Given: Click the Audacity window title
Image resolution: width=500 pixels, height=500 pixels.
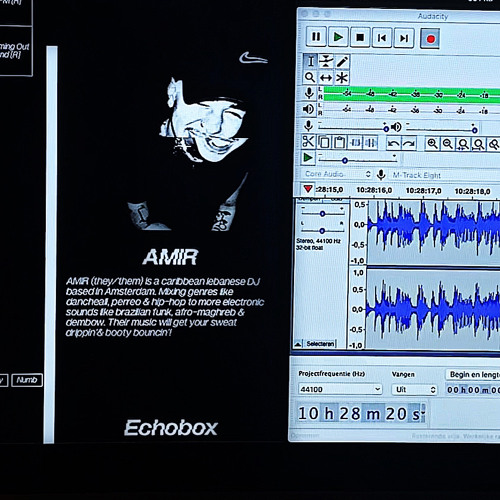Looking at the screenshot, I should (x=433, y=16).
